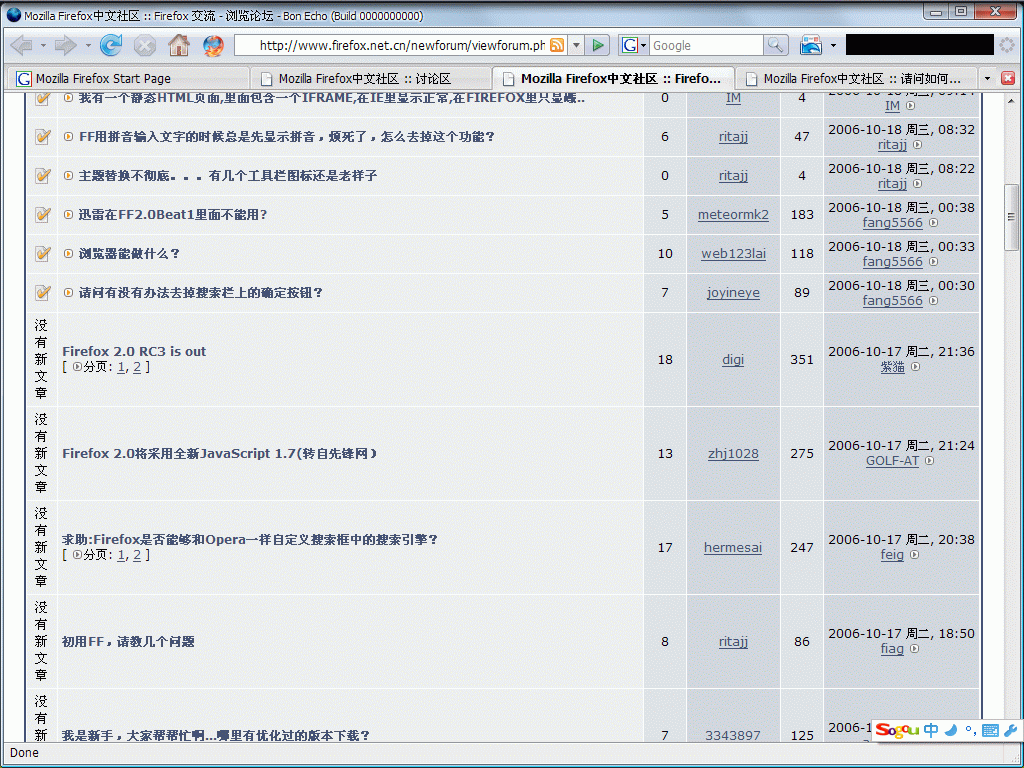This screenshot has height=768, width=1024.
Task: Close the current tab with red X
Action: 1008,78
